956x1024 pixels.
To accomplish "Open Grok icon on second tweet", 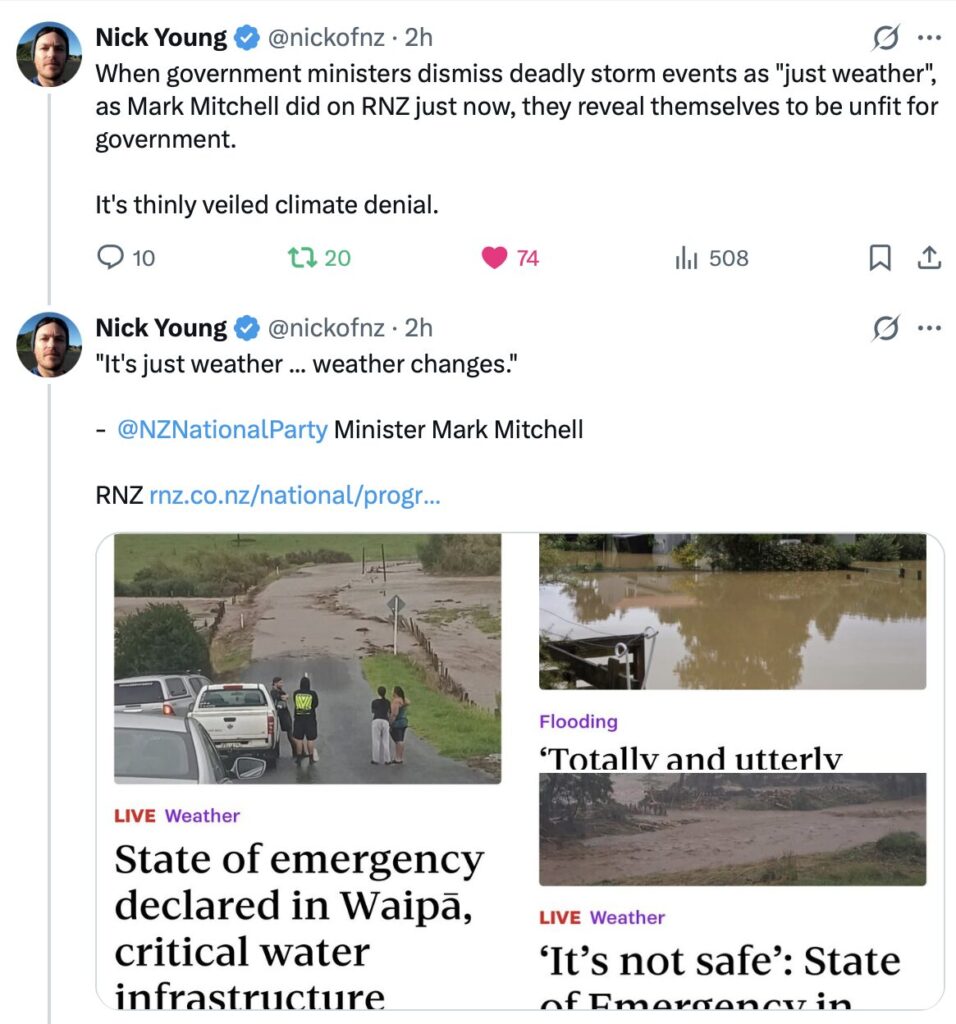I will click(885, 328).
